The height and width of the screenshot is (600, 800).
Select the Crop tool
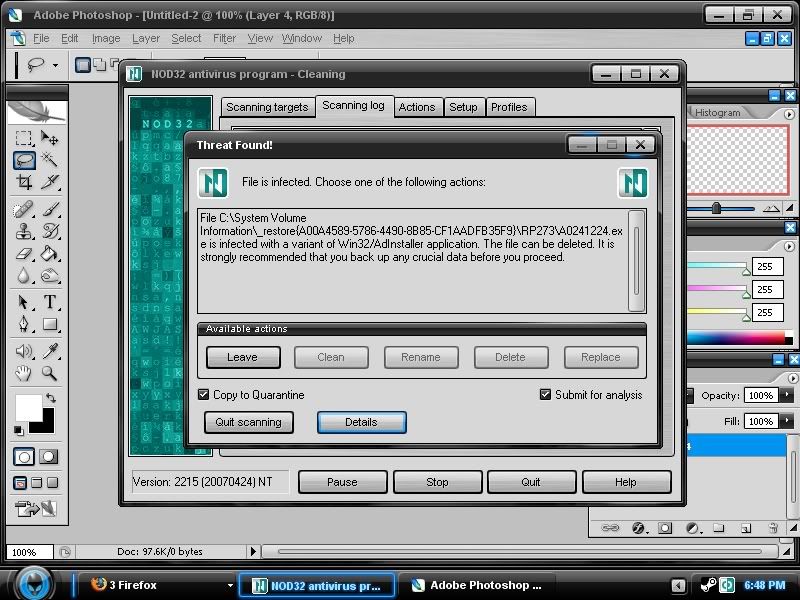(23, 182)
